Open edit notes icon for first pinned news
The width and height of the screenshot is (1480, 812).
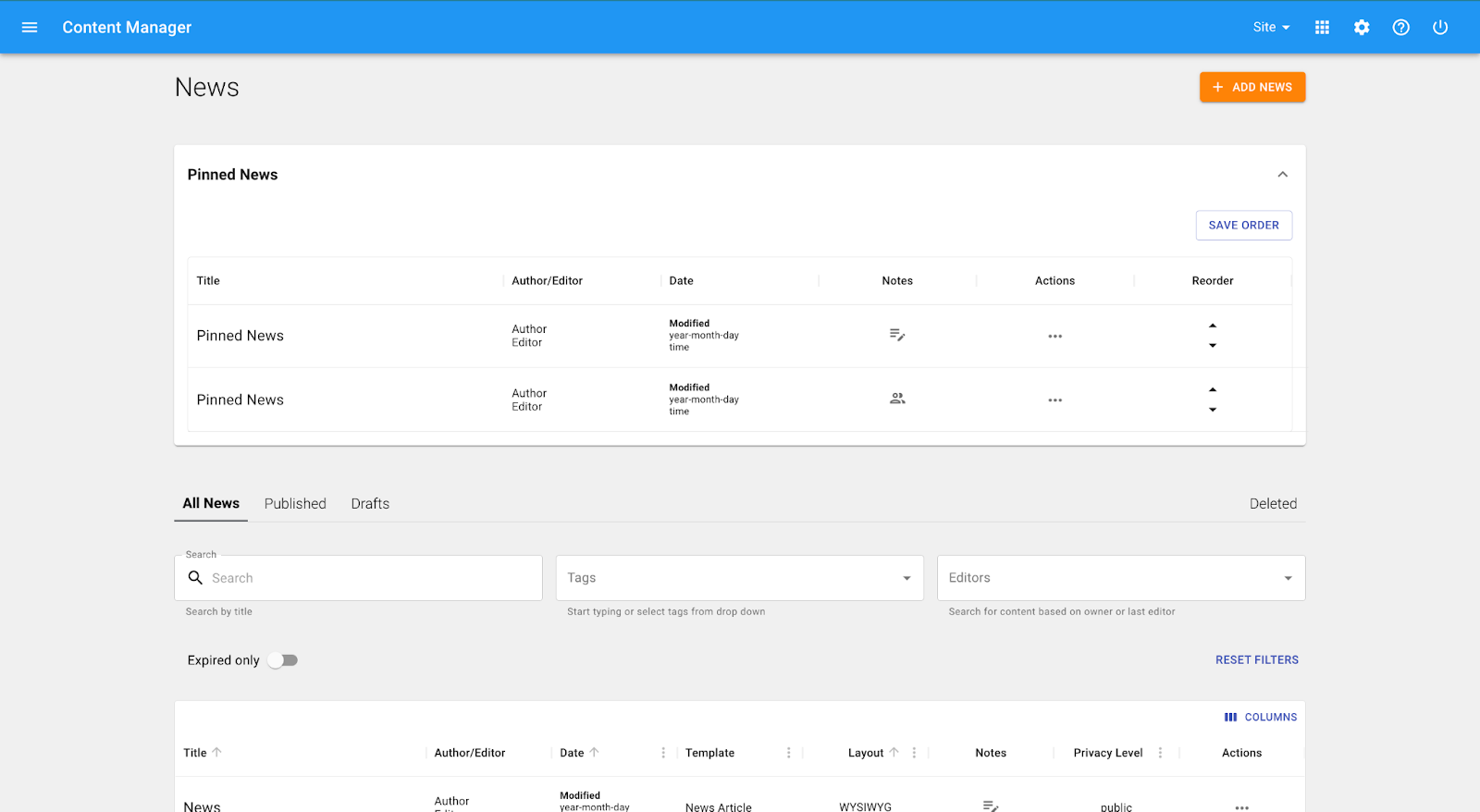click(897, 335)
